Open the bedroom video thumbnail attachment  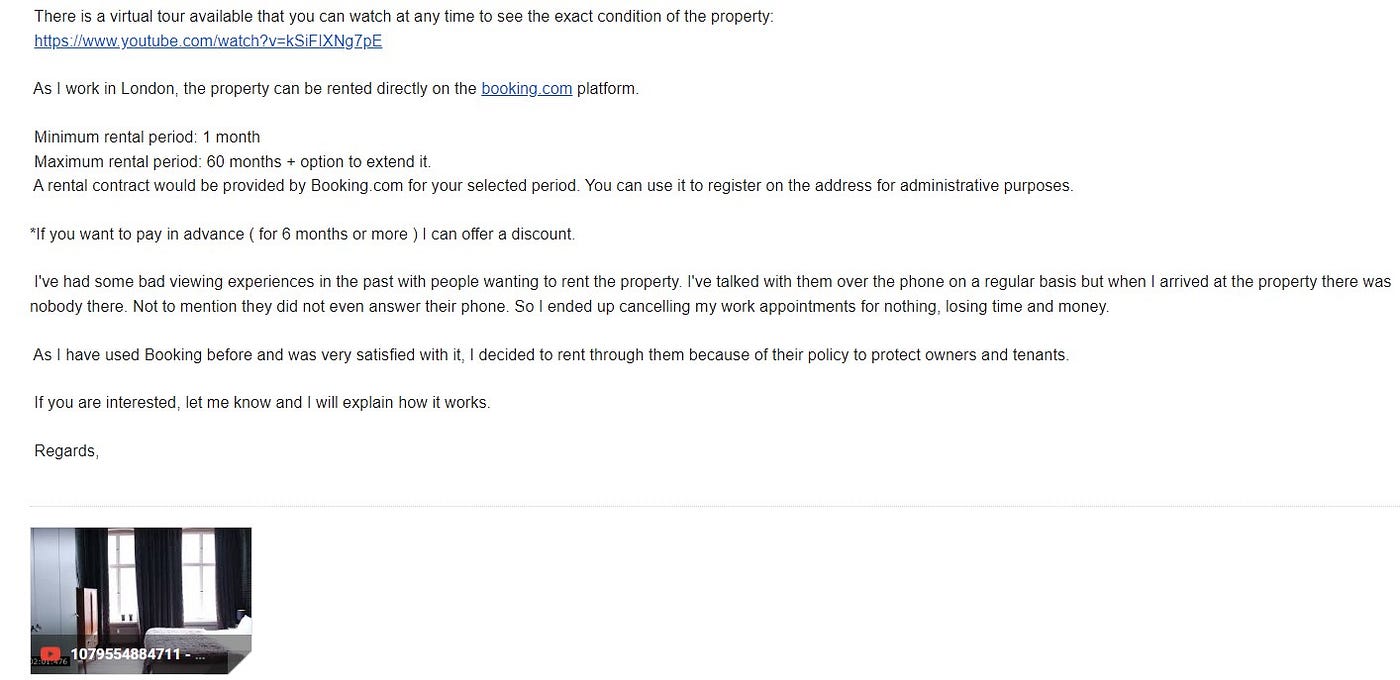141,600
